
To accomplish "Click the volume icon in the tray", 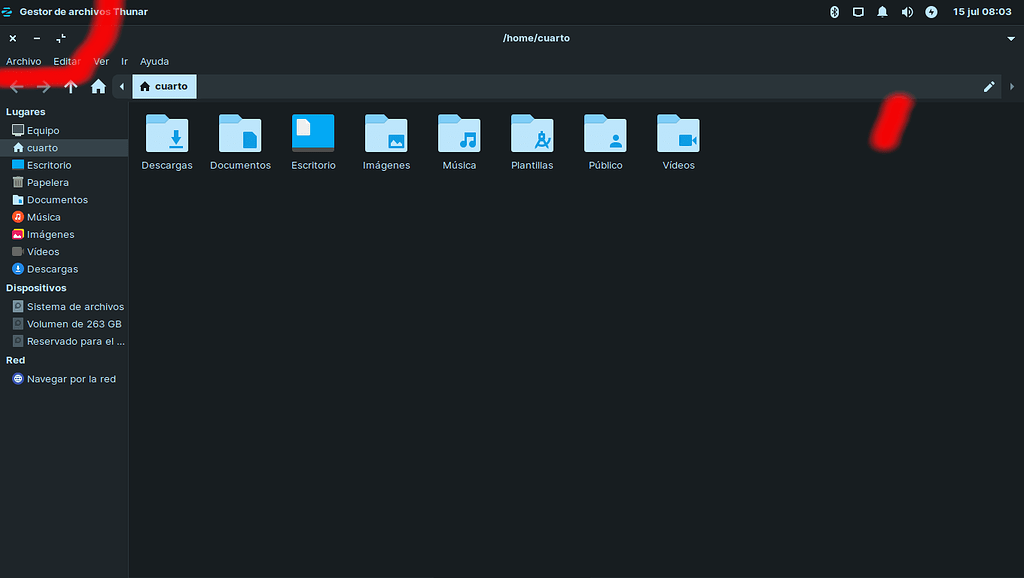I will pyautogui.click(x=907, y=12).
